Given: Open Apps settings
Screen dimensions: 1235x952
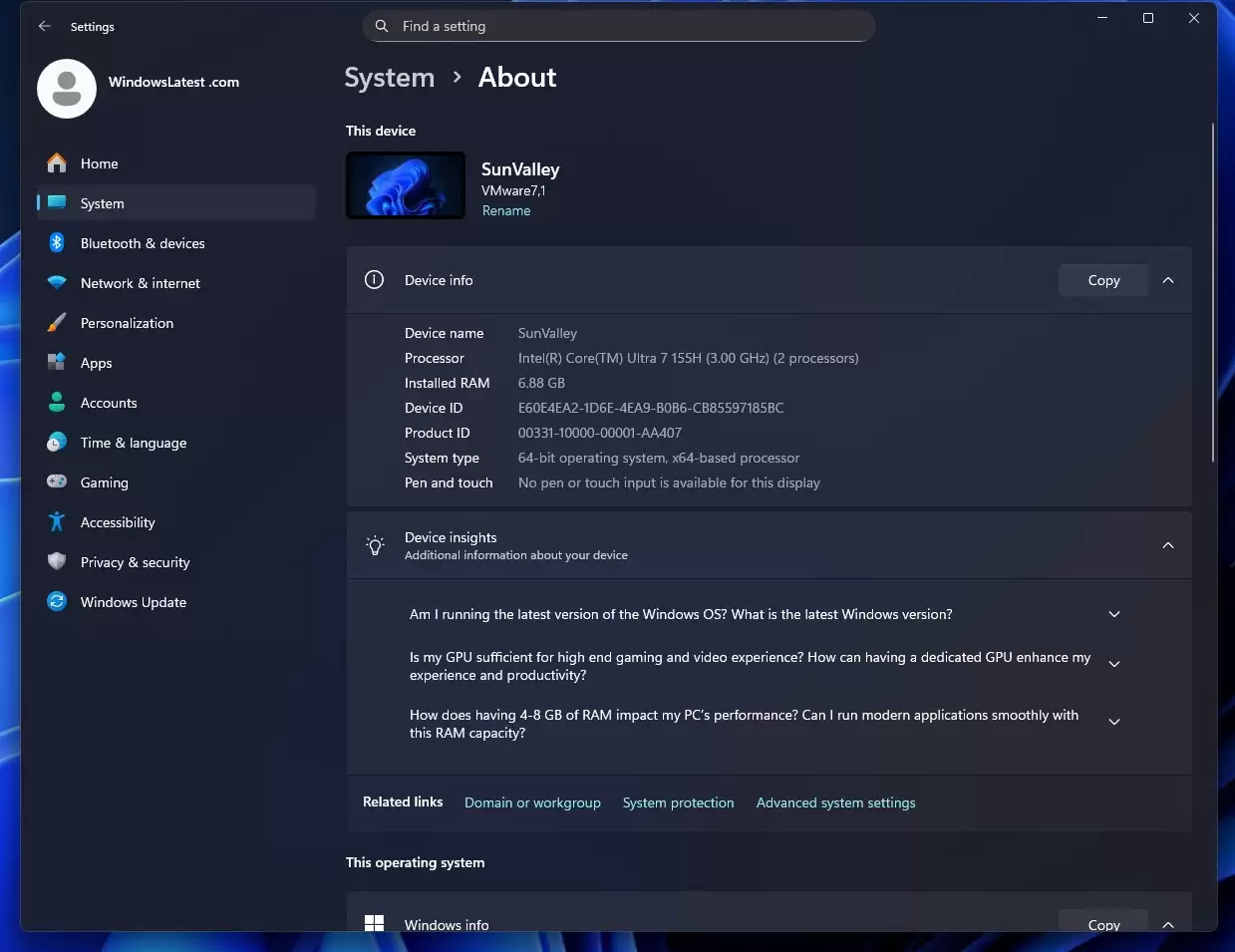Looking at the screenshot, I should click(x=96, y=363).
